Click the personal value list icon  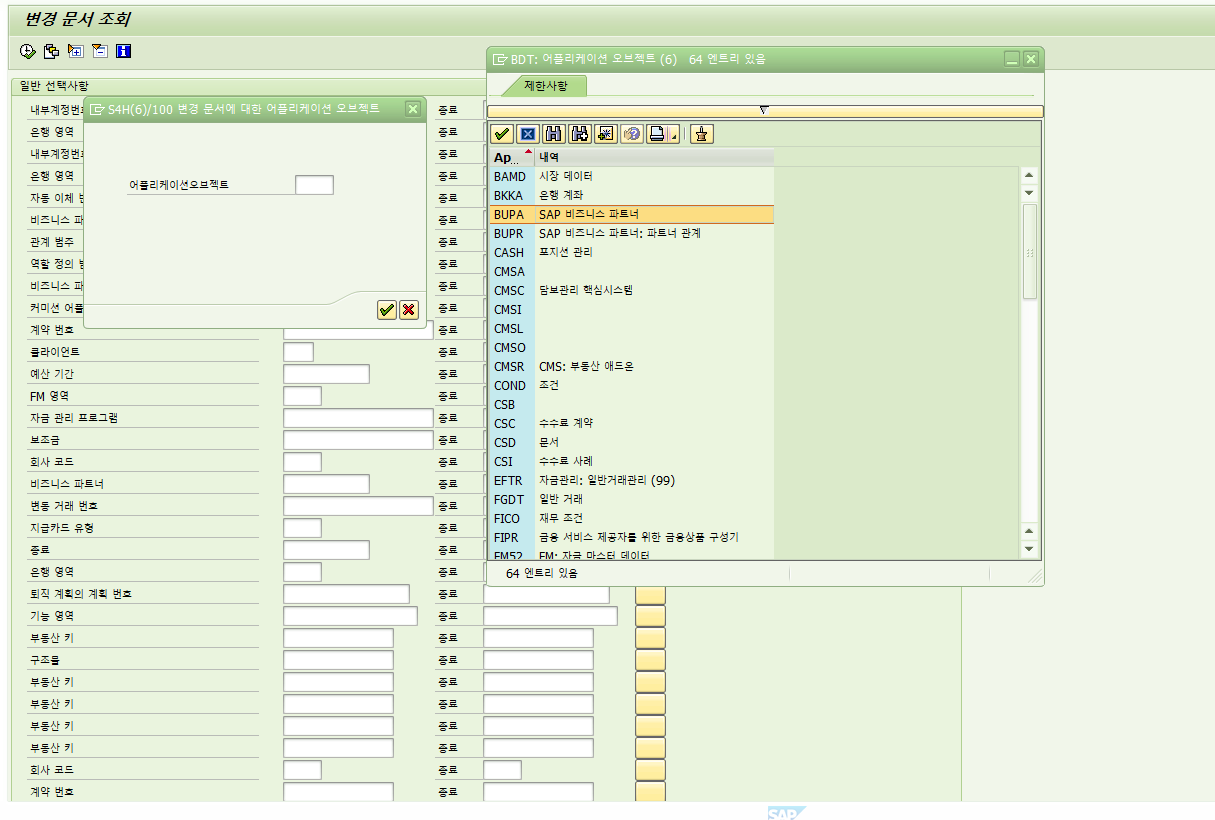tap(632, 134)
